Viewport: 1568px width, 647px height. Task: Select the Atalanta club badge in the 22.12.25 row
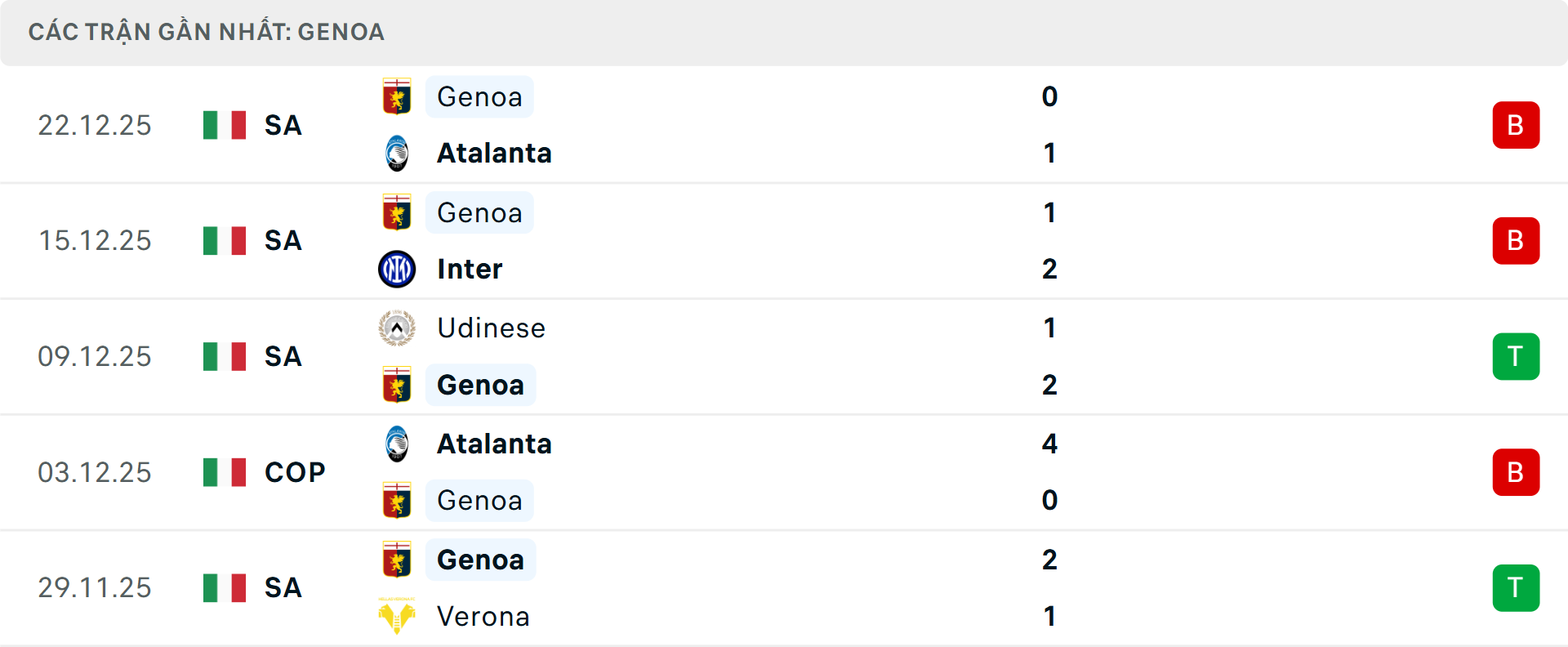tap(398, 153)
